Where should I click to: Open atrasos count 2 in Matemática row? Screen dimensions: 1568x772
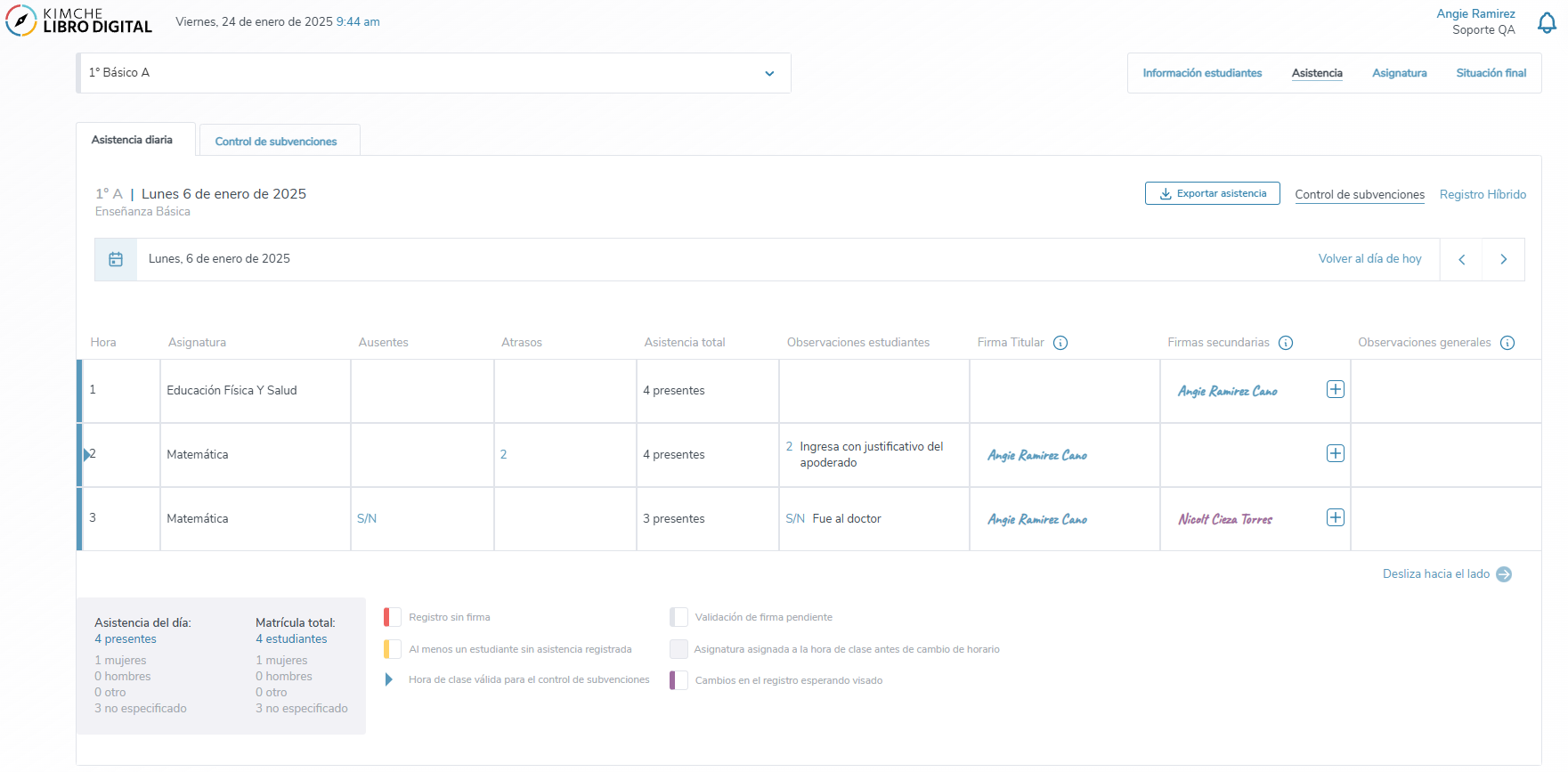503,455
